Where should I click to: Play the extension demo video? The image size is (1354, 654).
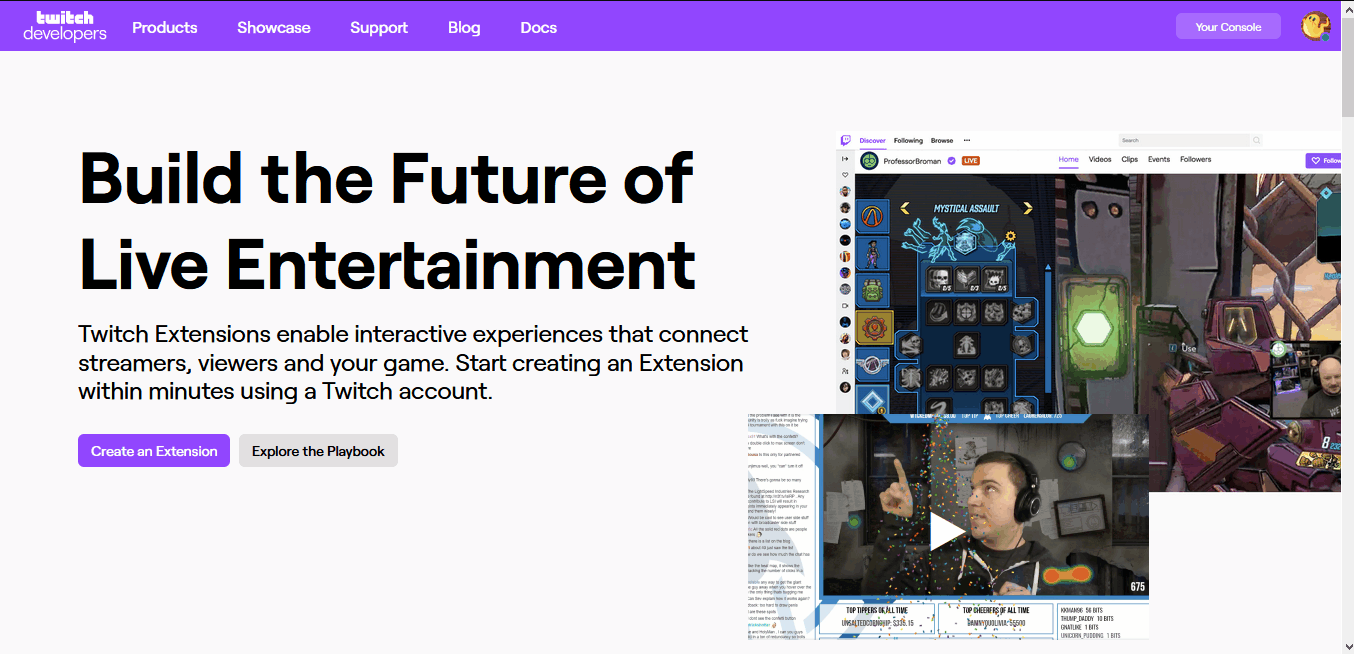click(x=947, y=531)
